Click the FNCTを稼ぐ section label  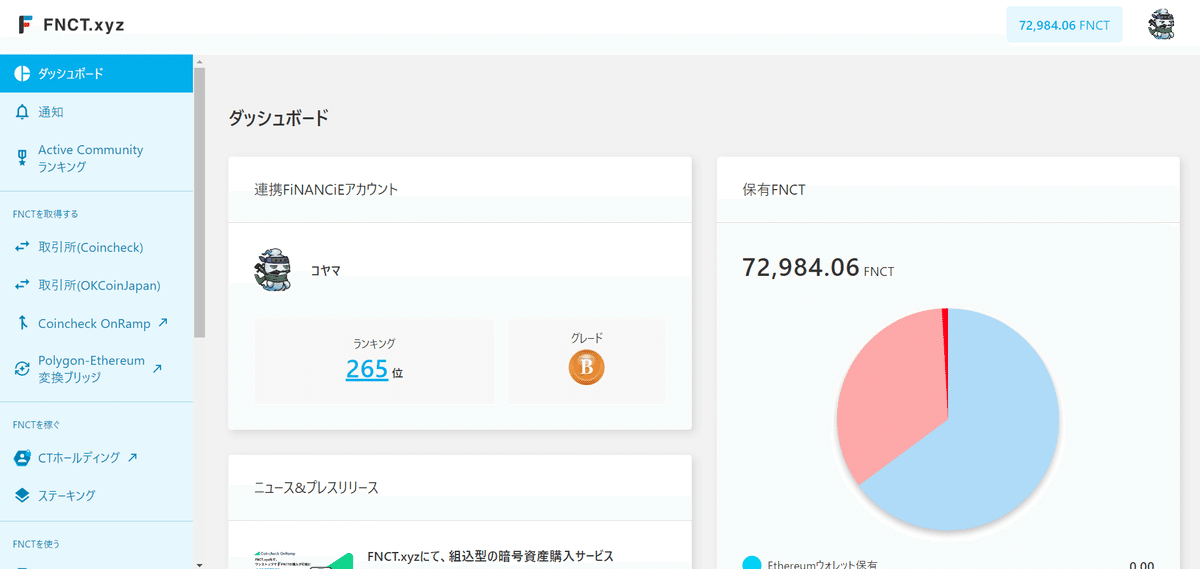[36, 425]
